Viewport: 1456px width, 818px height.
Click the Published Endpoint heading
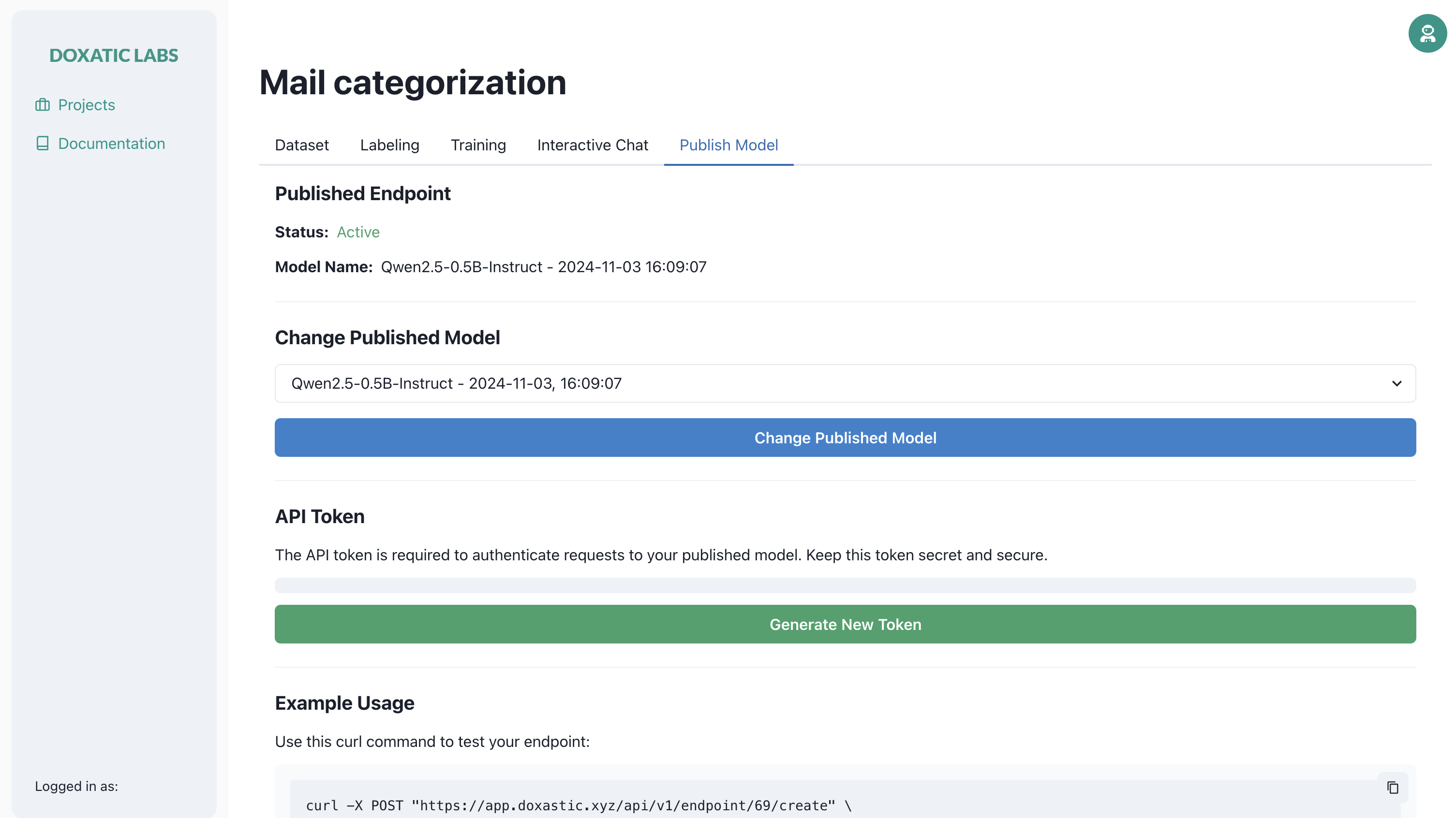[x=362, y=194]
